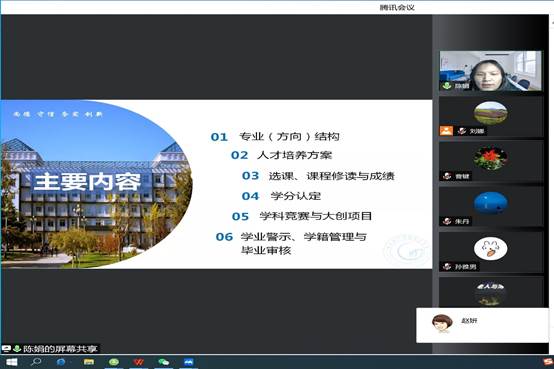Switch to the Tencent Meeting taskbar icon
This screenshot has height=369, width=554.
(x=189, y=362)
